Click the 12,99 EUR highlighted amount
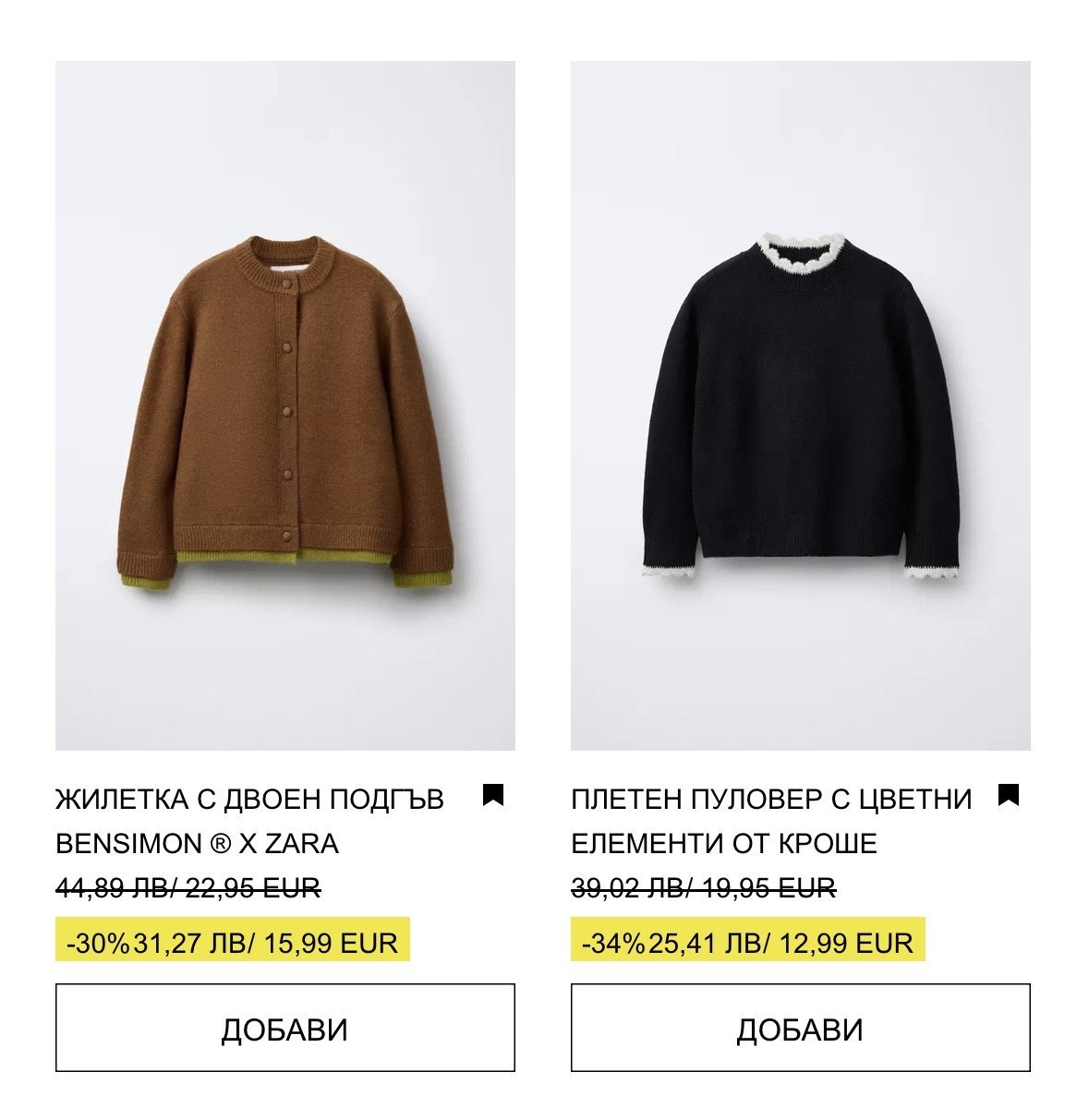1089x1120 pixels. tap(846, 943)
